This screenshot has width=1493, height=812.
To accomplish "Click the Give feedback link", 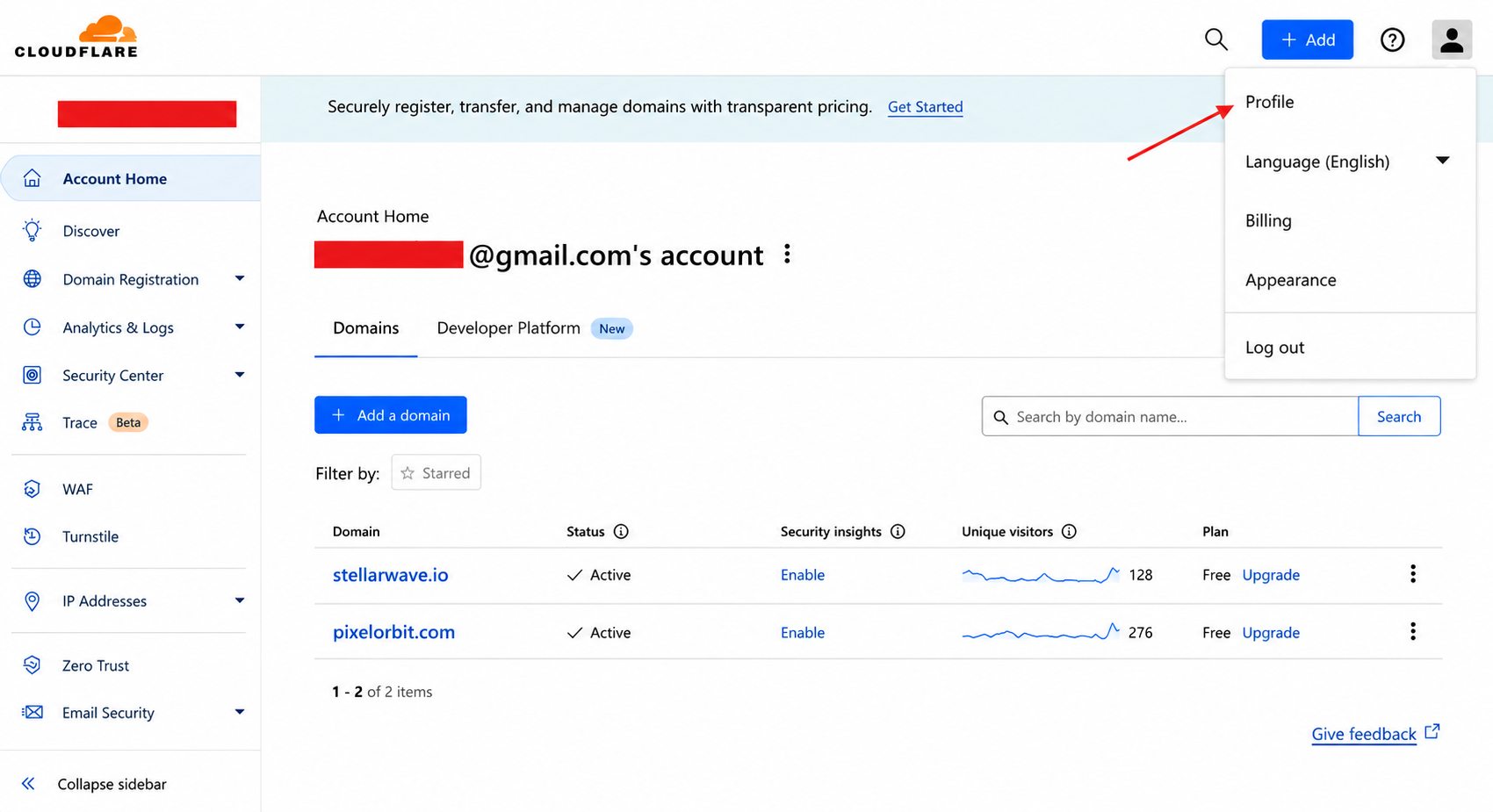I will click(1363, 734).
